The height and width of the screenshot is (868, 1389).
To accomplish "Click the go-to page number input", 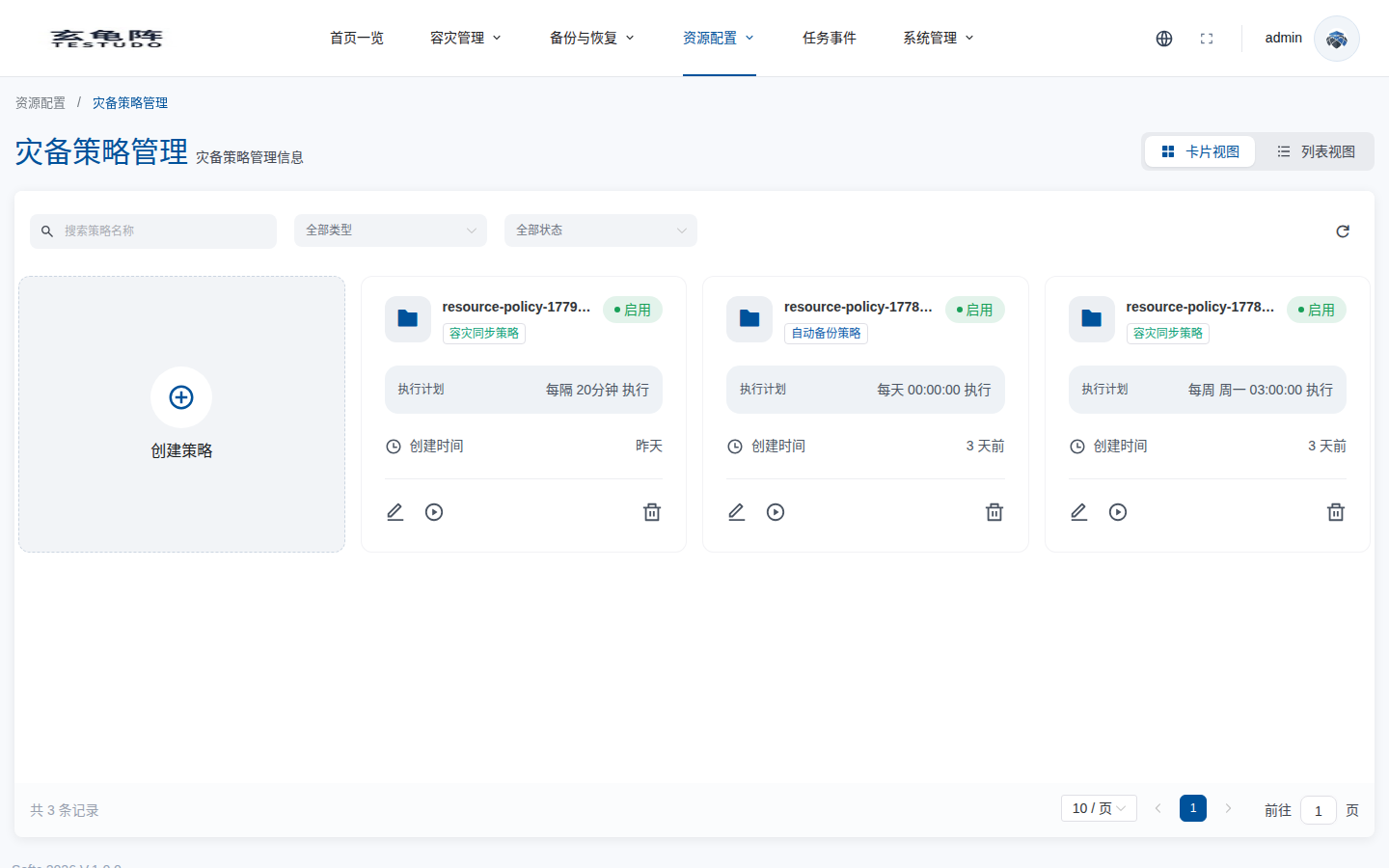I will point(1318,810).
